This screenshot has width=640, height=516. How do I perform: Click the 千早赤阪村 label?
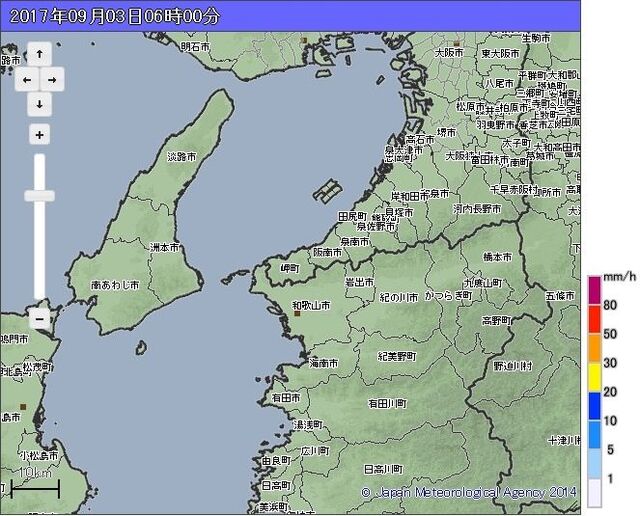[514, 189]
